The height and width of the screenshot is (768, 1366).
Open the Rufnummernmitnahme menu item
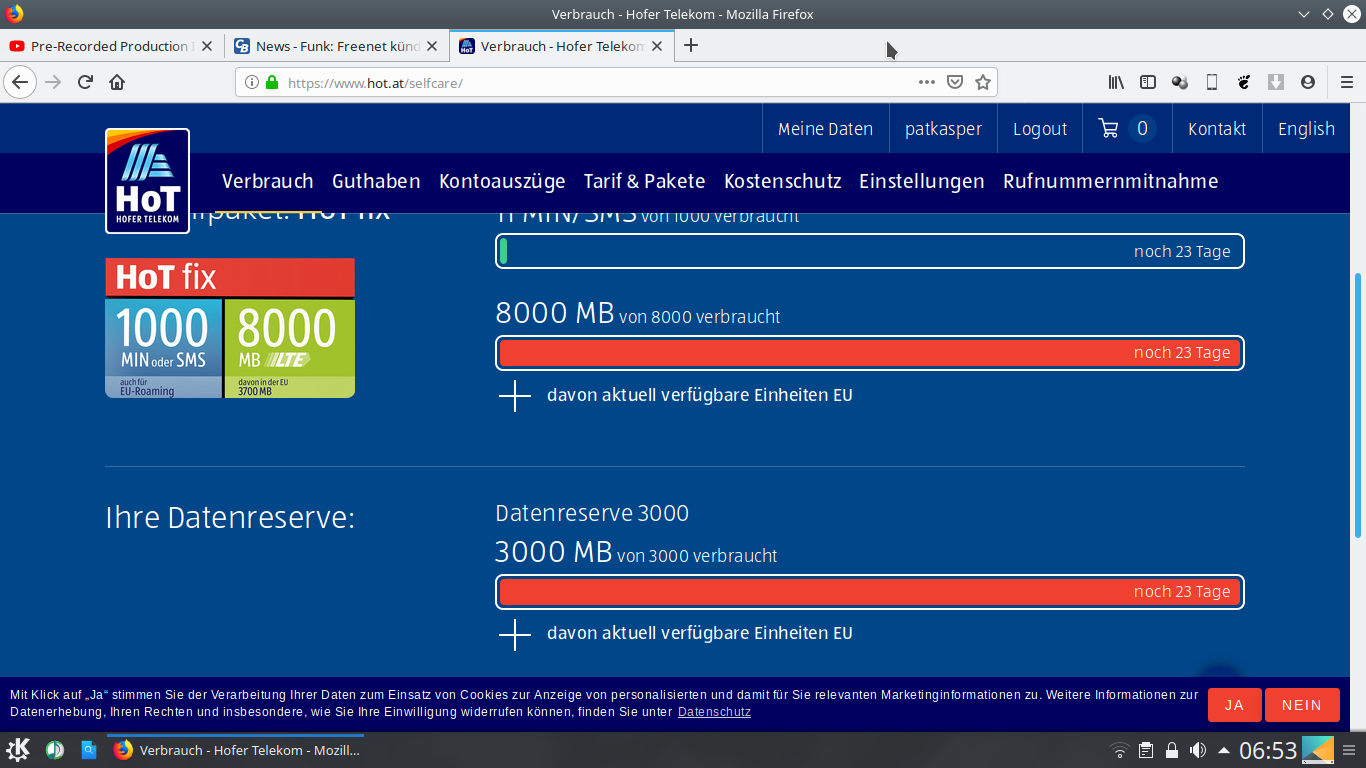pos(1111,181)
